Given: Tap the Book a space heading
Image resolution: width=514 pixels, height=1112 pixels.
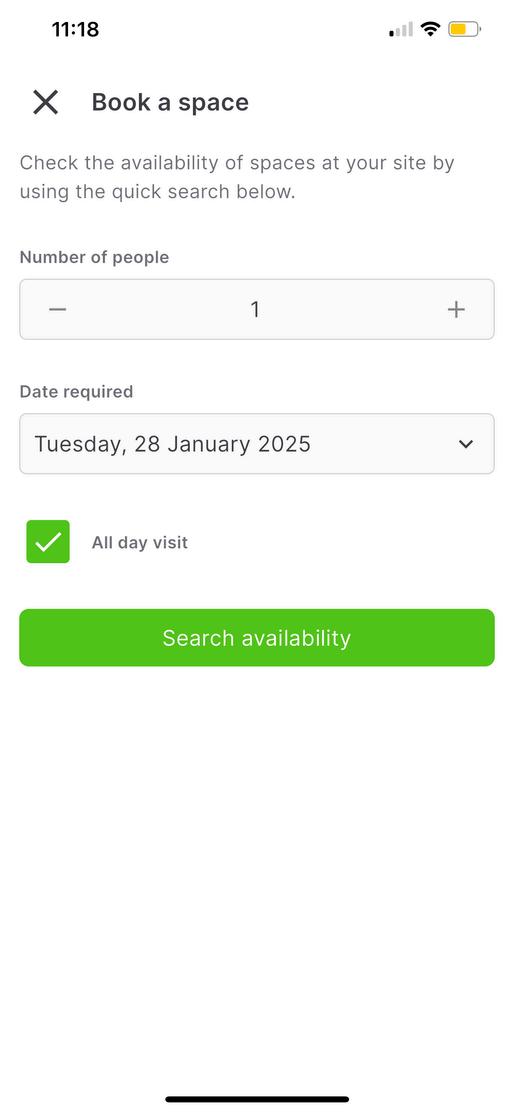Looking at the screenshot, I should pyautogui.click(x=170, y=102).
